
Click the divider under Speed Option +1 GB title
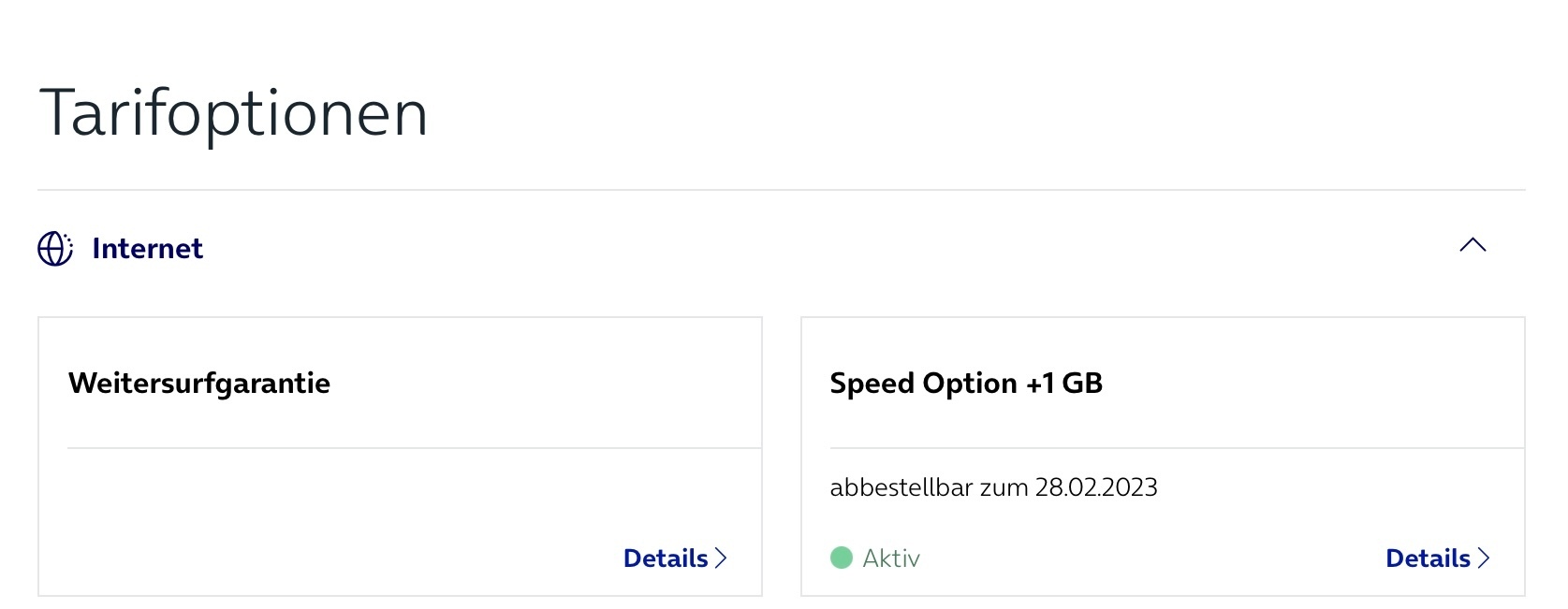(x=1177, y=448)
